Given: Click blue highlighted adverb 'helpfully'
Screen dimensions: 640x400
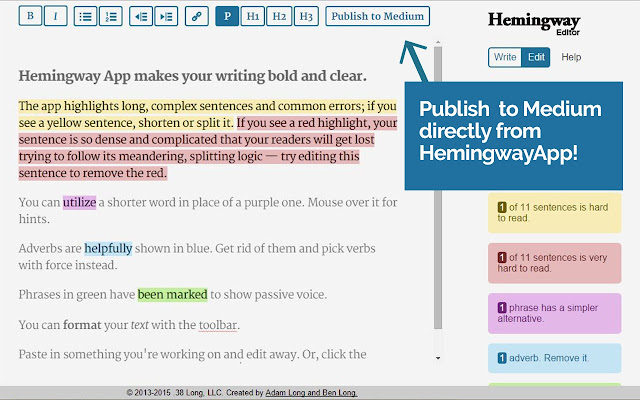Looking at the screenshot, I should (x=108, y=249).
